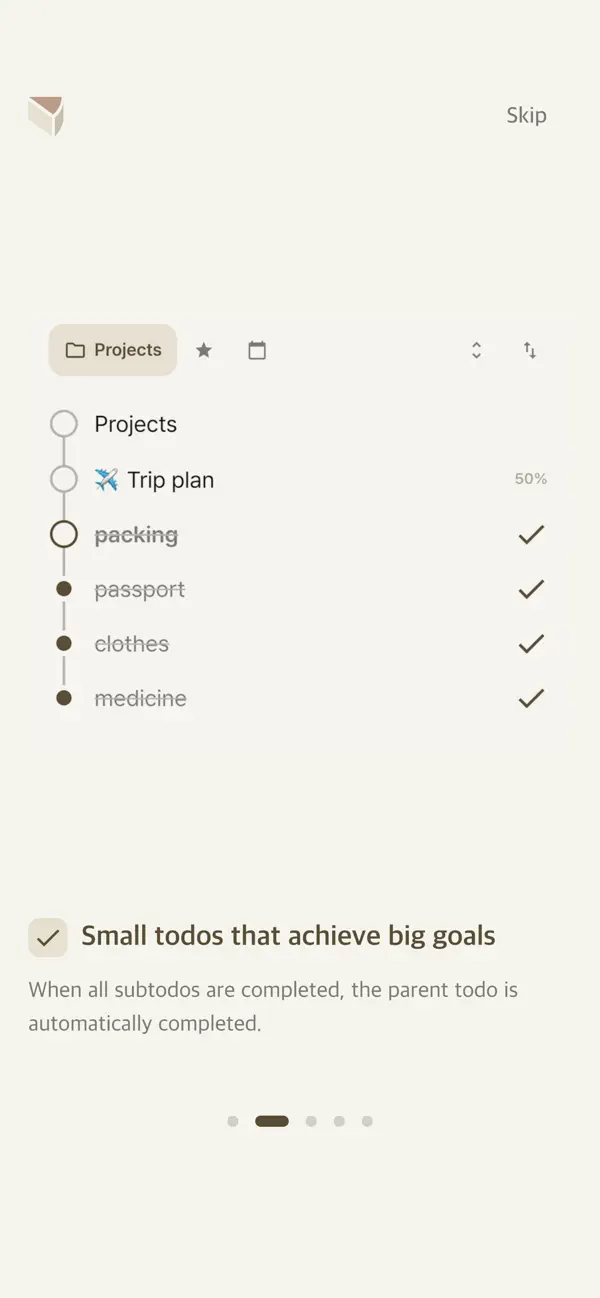600x1298 pixels.
Task: Click the 50% progress label on Trip plan
Action: pyautogui.click(x=531, y=479)
